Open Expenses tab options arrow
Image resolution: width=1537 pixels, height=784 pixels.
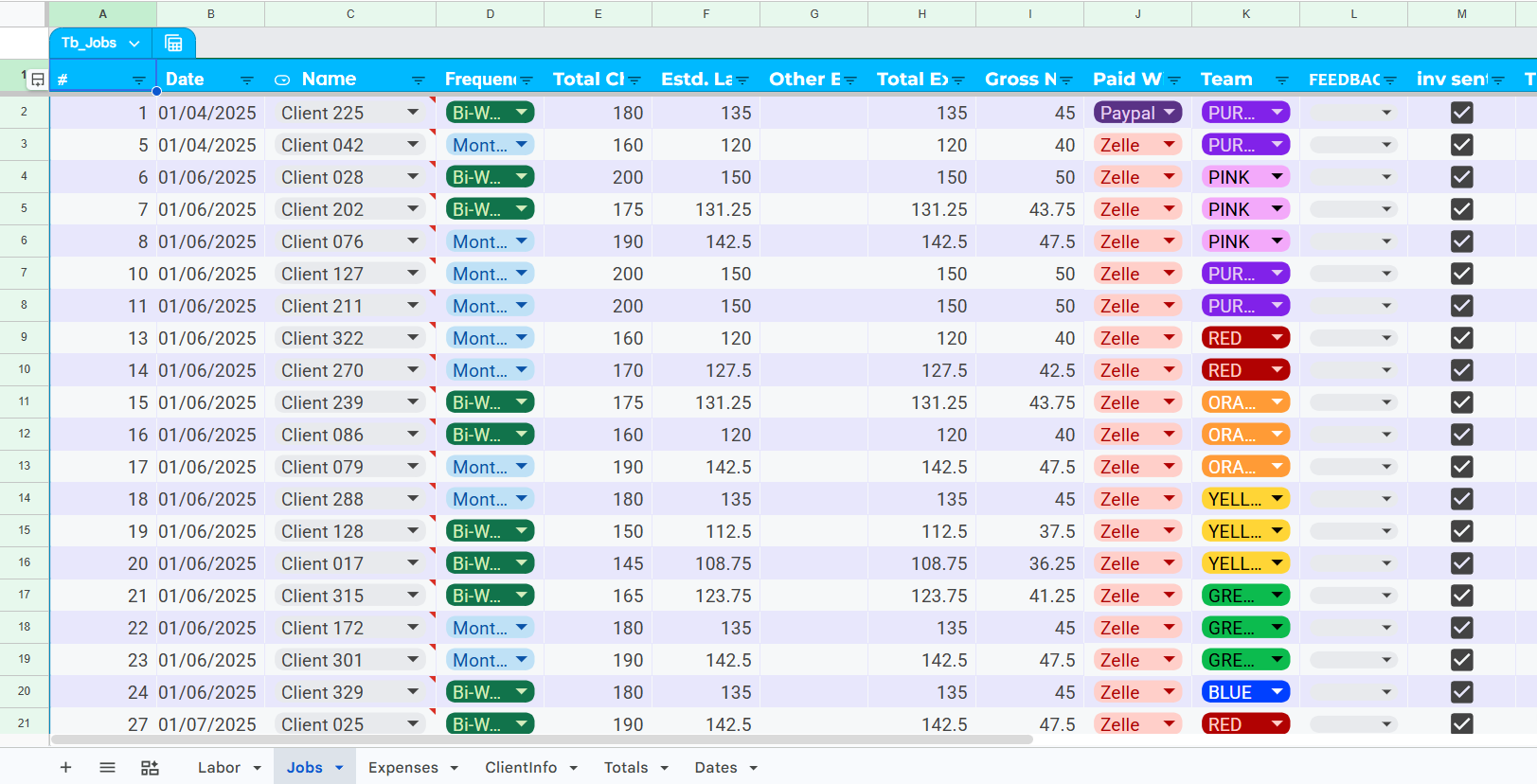point(455,768)
